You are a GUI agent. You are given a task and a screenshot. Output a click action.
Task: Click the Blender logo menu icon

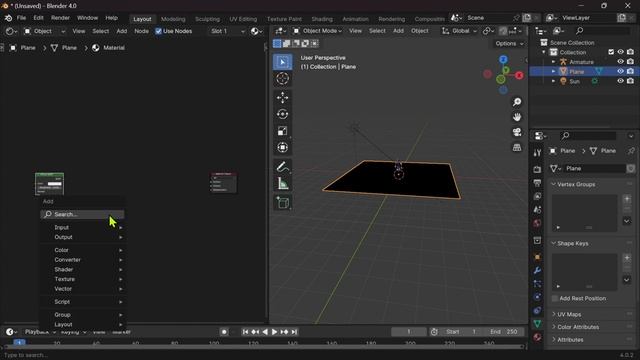8,18
